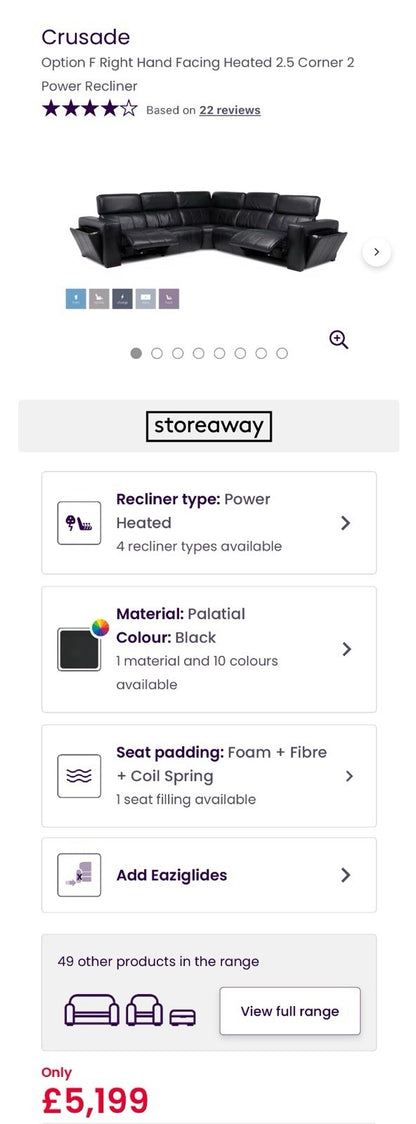Click the footstool icon in range section
Screen dimensions: 416x1124
point(182,1017)
